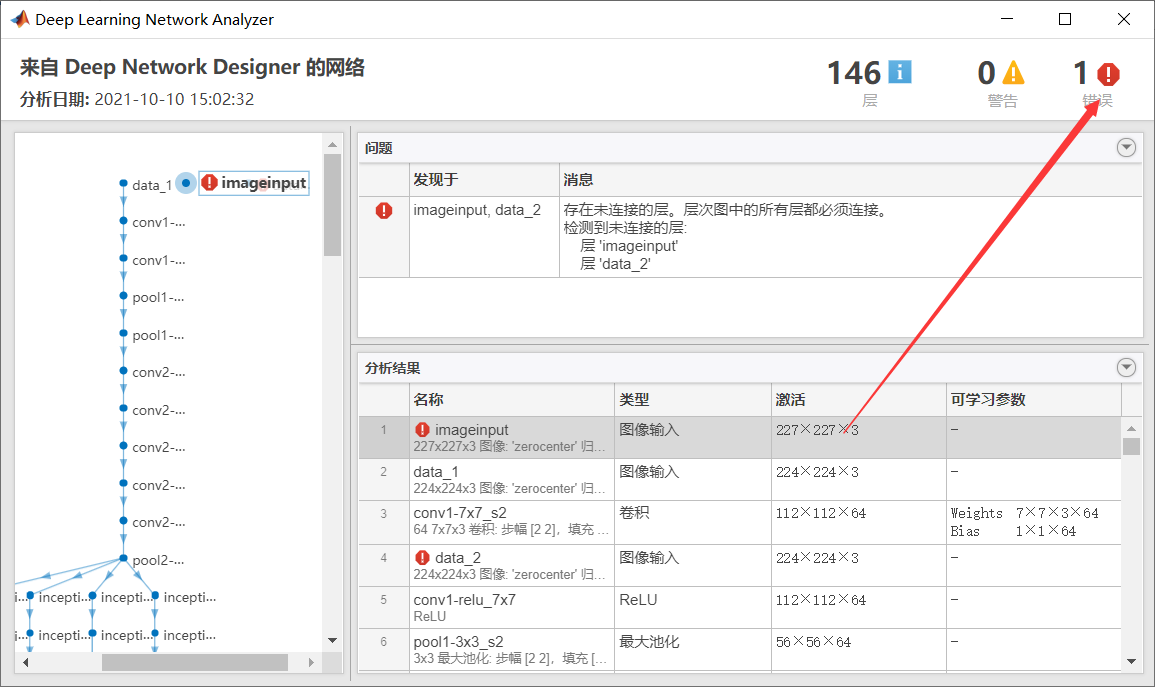Click the MATLAB logo in title bar

coord(20,19)
